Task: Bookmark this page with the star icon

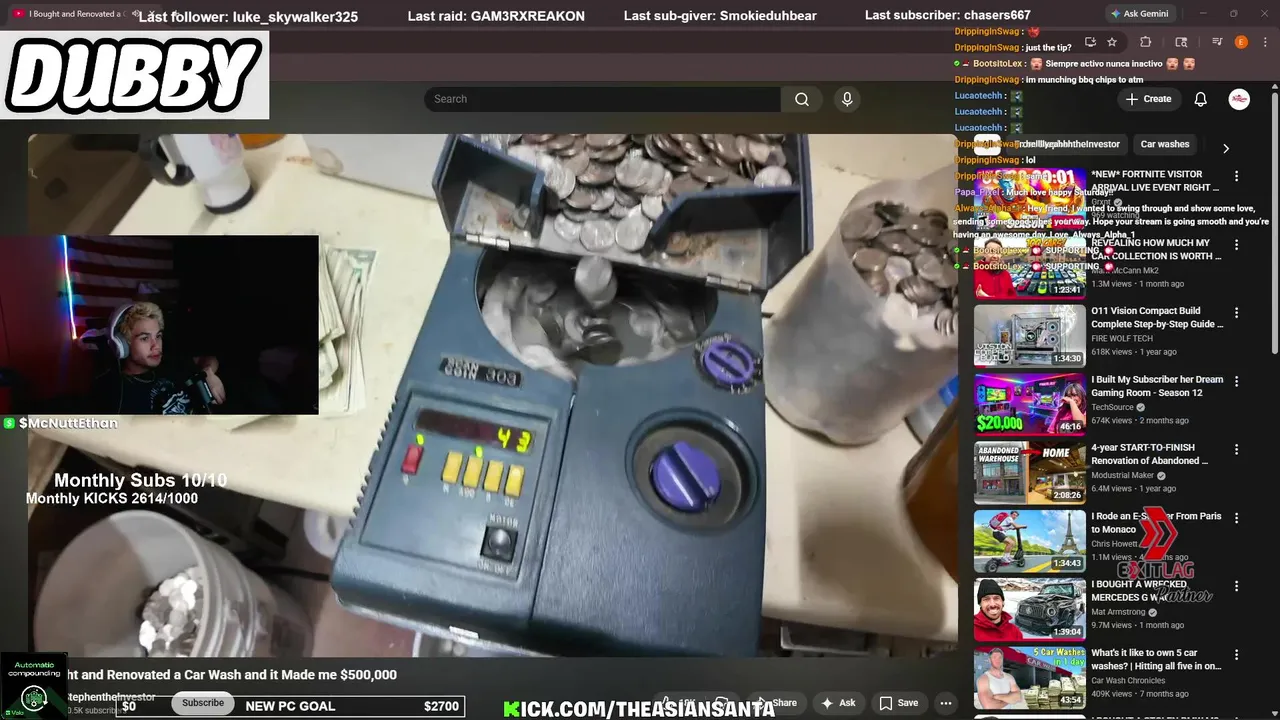Action: coord(1112,42)
